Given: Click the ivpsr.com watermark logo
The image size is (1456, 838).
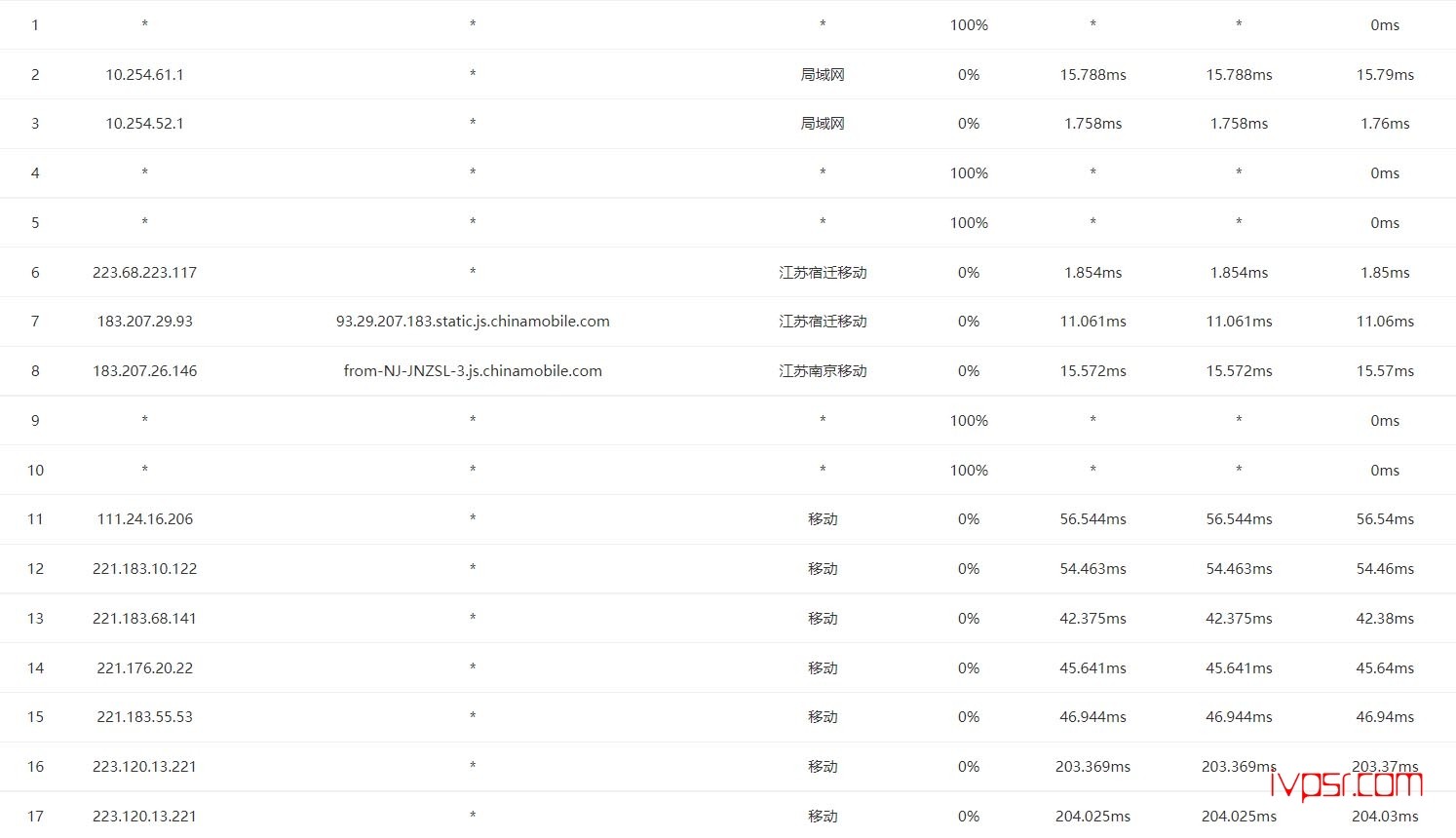Looking at the screenshot, I should click(x=1346, y=784).
